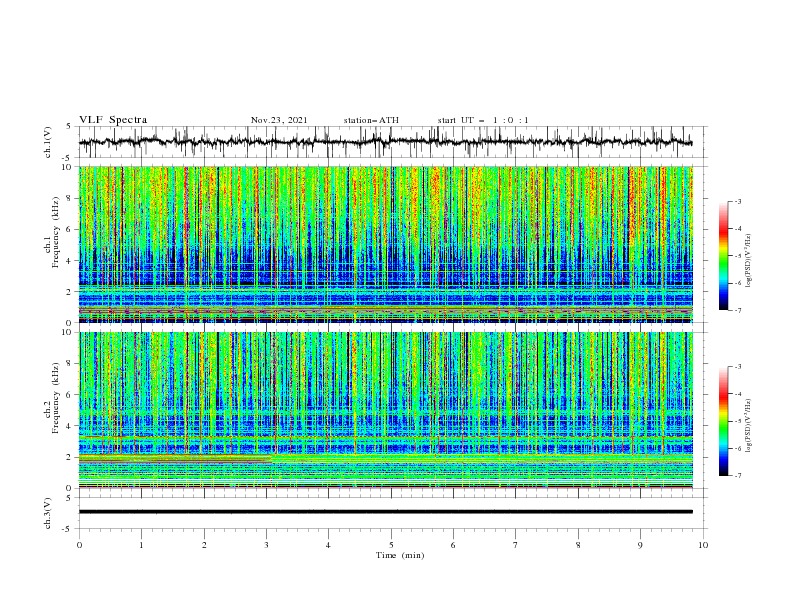Click the "10" kHz tick on ch.2 spectrogram

pos(67,332)
